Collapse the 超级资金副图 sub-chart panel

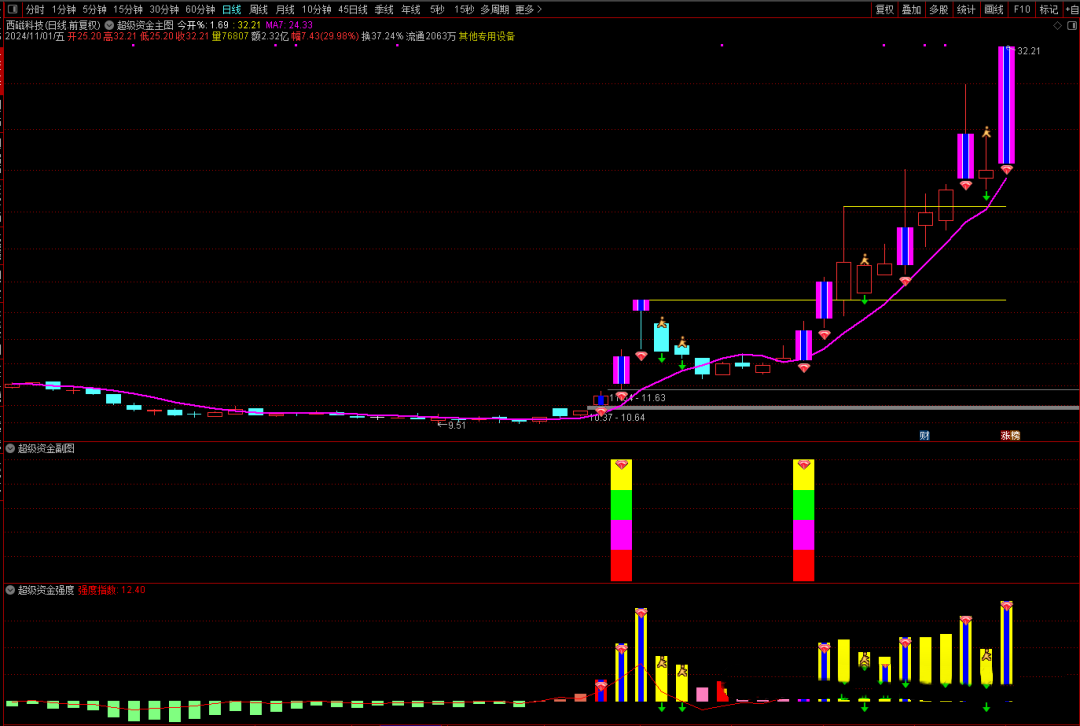click(10, 448)
